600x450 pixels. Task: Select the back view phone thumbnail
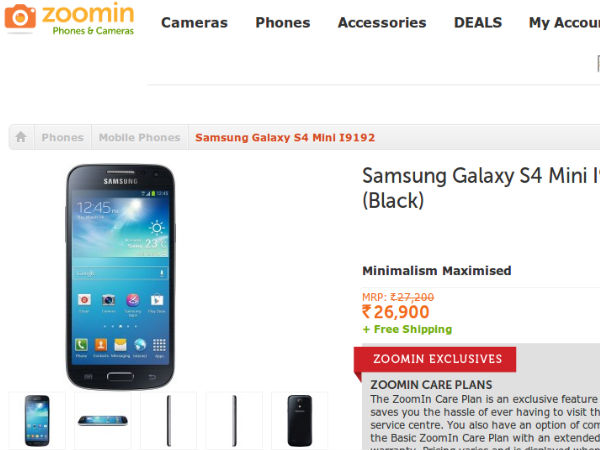(299, 421)
